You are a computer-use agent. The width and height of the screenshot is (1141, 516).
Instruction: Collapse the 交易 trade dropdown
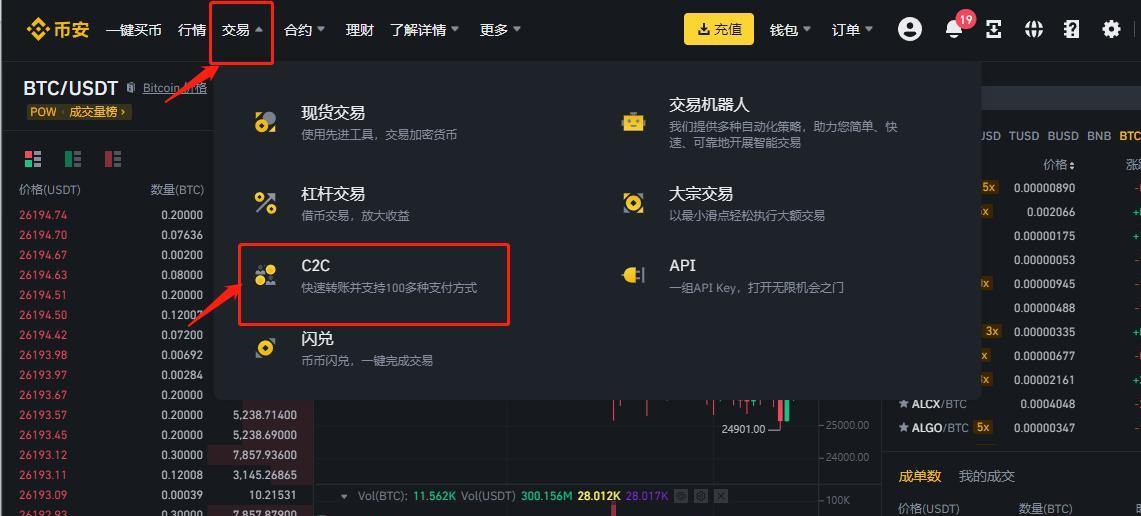[242, 30]
